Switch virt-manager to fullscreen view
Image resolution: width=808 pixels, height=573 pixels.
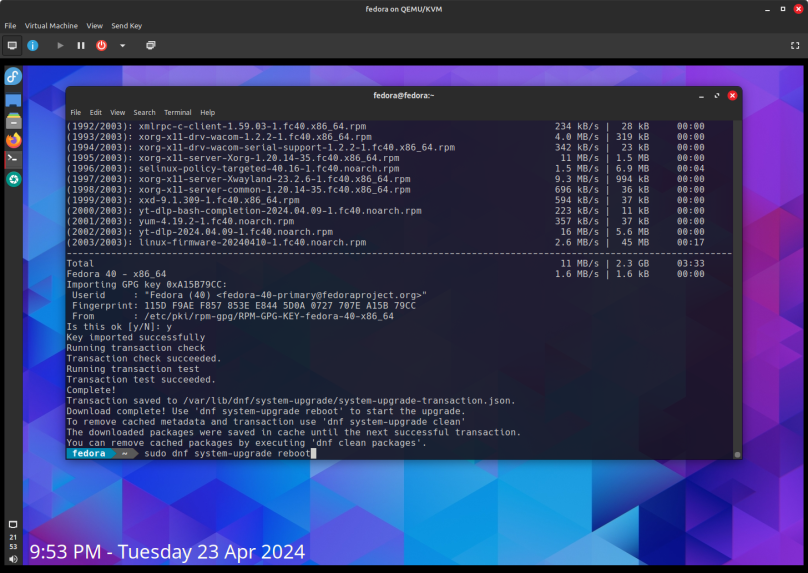coord(795,45)
